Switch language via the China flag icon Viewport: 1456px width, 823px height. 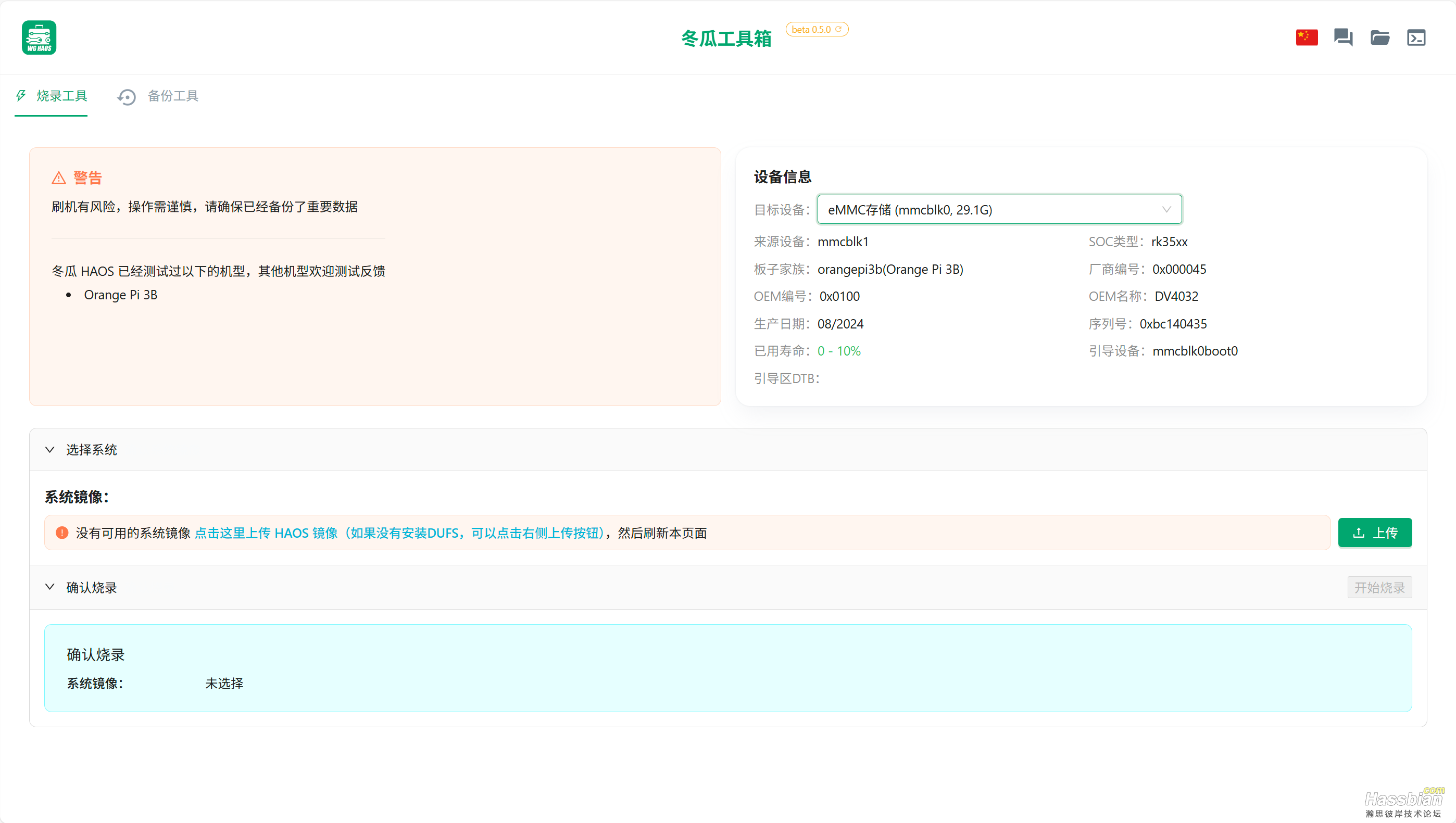click(1307, 37)
